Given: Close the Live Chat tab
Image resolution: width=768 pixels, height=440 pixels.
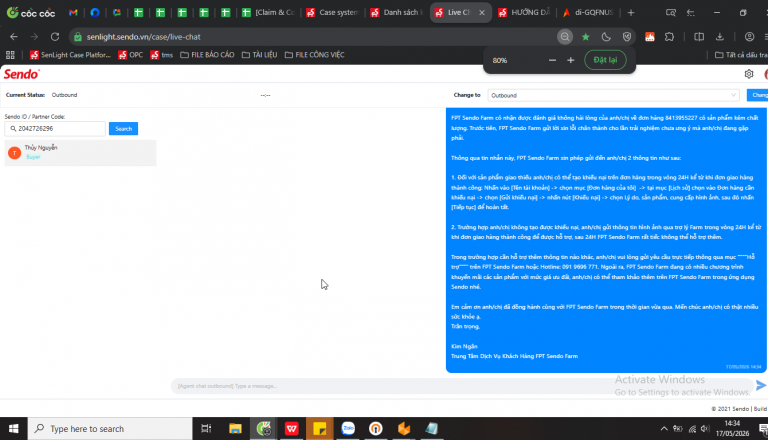Looking at the screenshot, I should 482,13.
